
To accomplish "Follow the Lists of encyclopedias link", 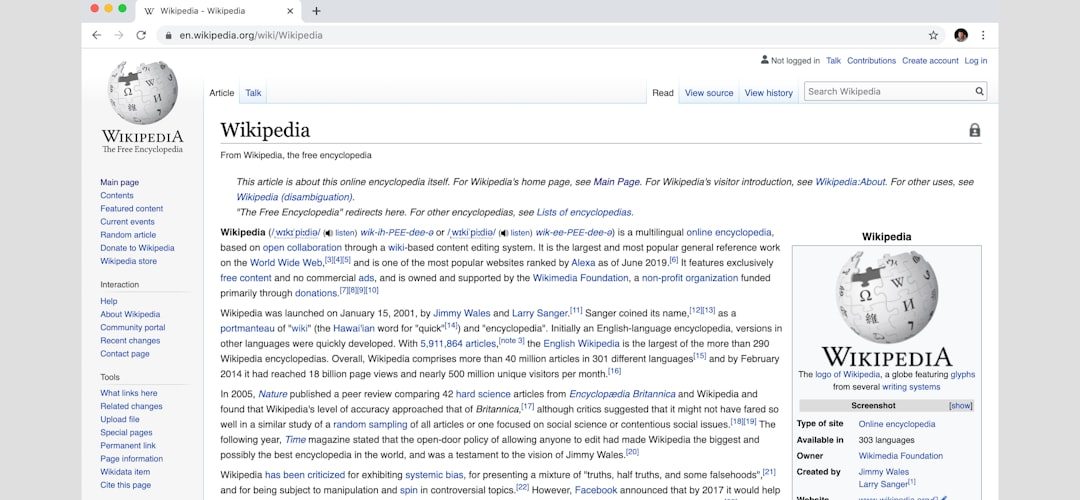I will tap(584, 212).
